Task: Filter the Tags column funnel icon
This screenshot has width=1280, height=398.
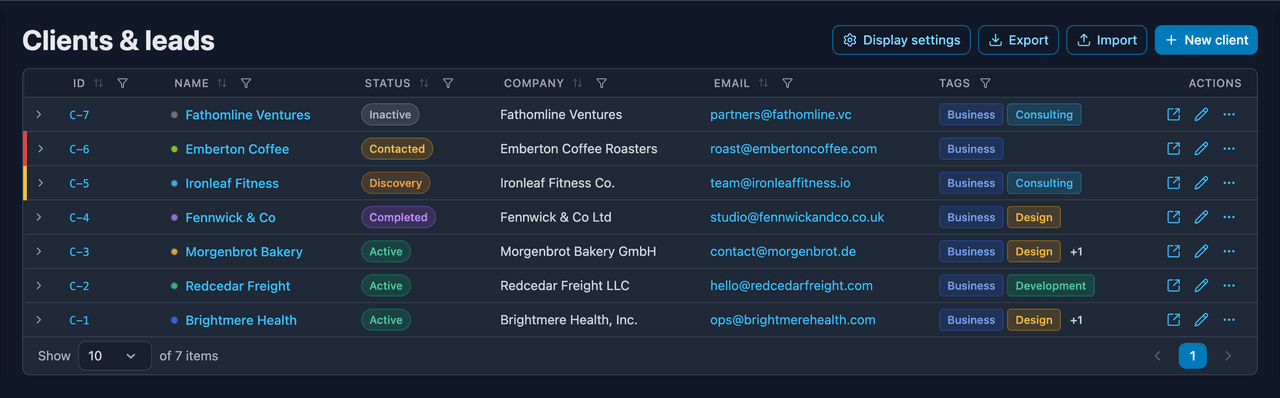Action: coord(985,84)
